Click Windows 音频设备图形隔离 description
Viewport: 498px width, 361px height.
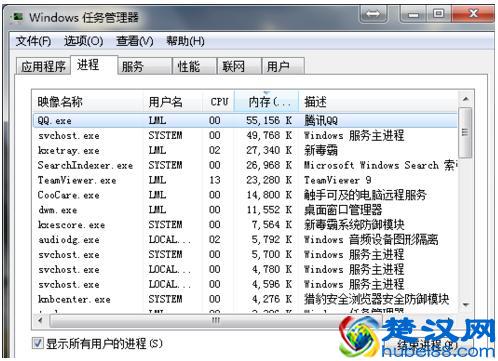(371, 240)
